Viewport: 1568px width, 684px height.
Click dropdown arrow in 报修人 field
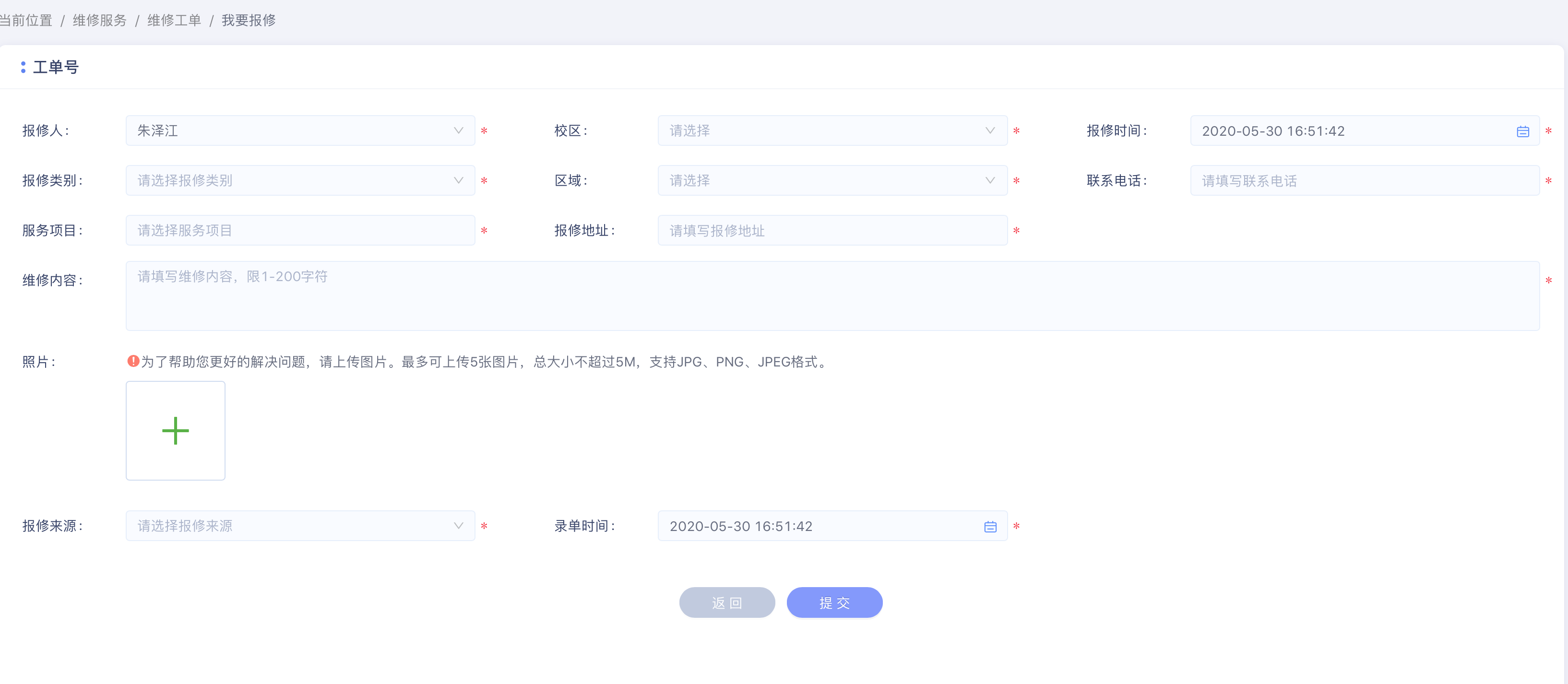tap(458, 131)
